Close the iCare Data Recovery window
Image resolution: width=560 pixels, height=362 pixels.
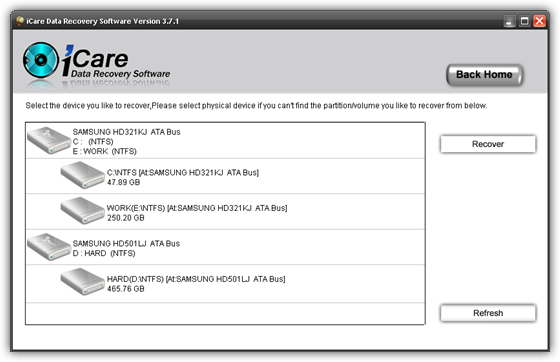click(539, 21)
